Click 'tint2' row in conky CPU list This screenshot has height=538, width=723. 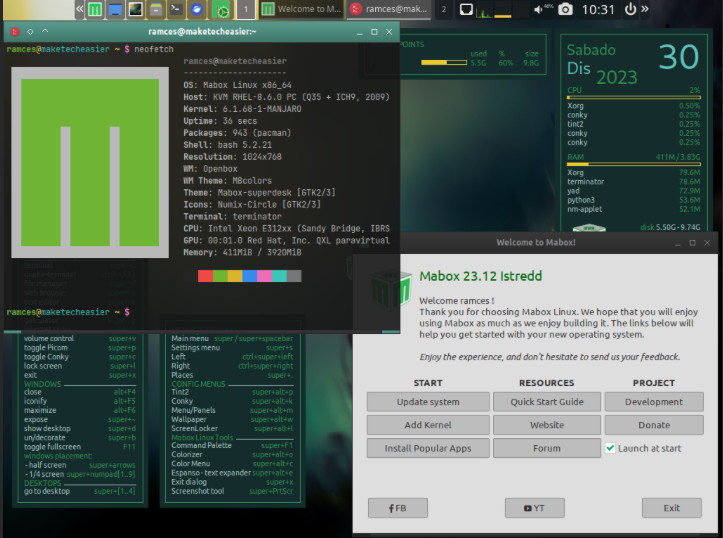(x=634, y=124)
